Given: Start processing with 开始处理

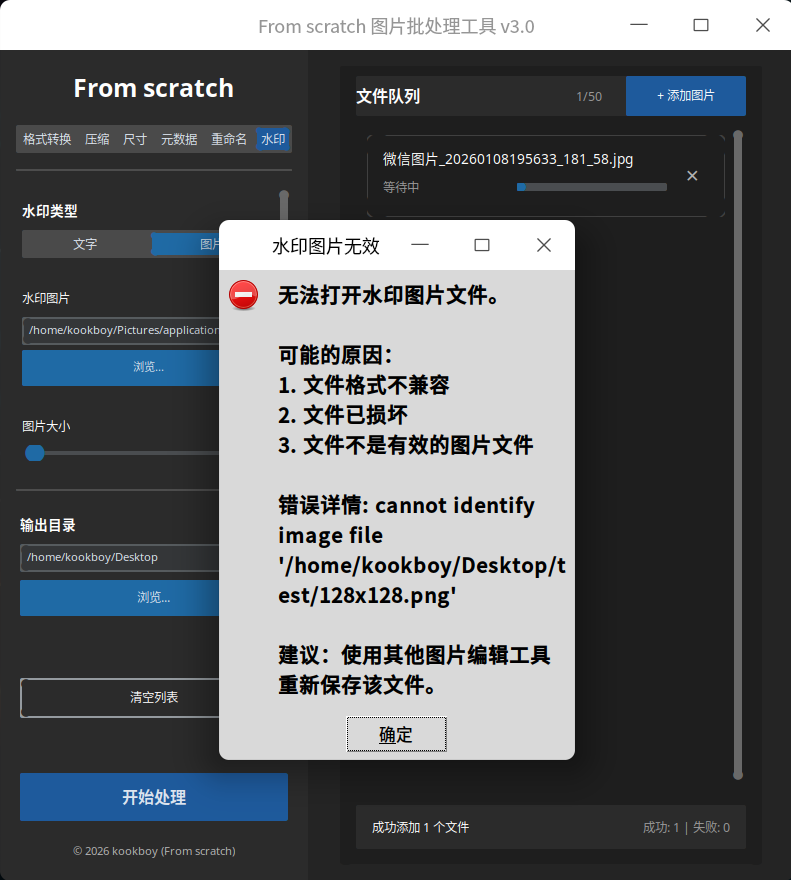Looking at the screenshot, I should click(154, 797).
